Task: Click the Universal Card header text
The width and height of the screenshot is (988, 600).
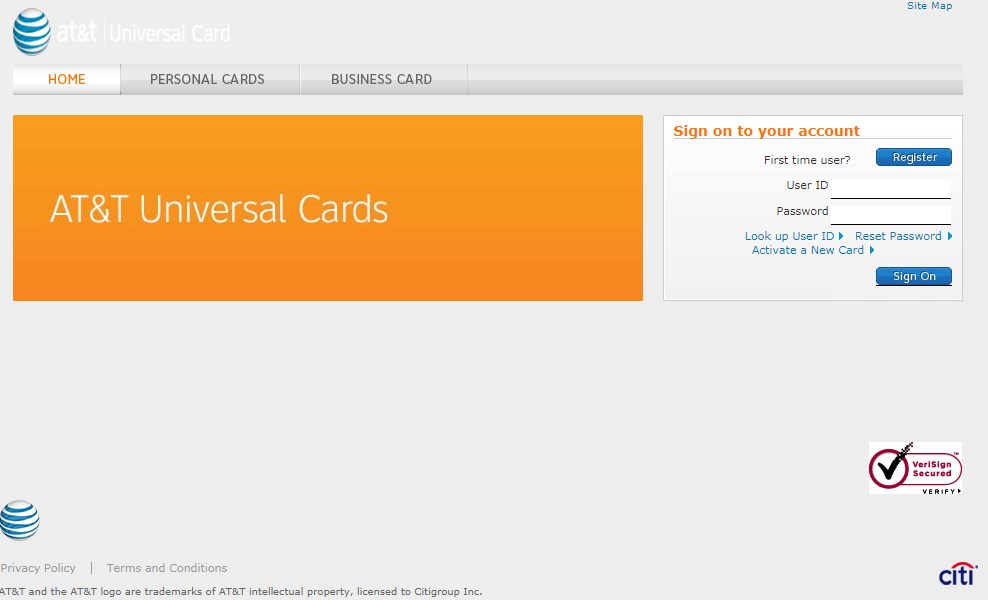Action: pyautogui.click(x=169, y=33)
